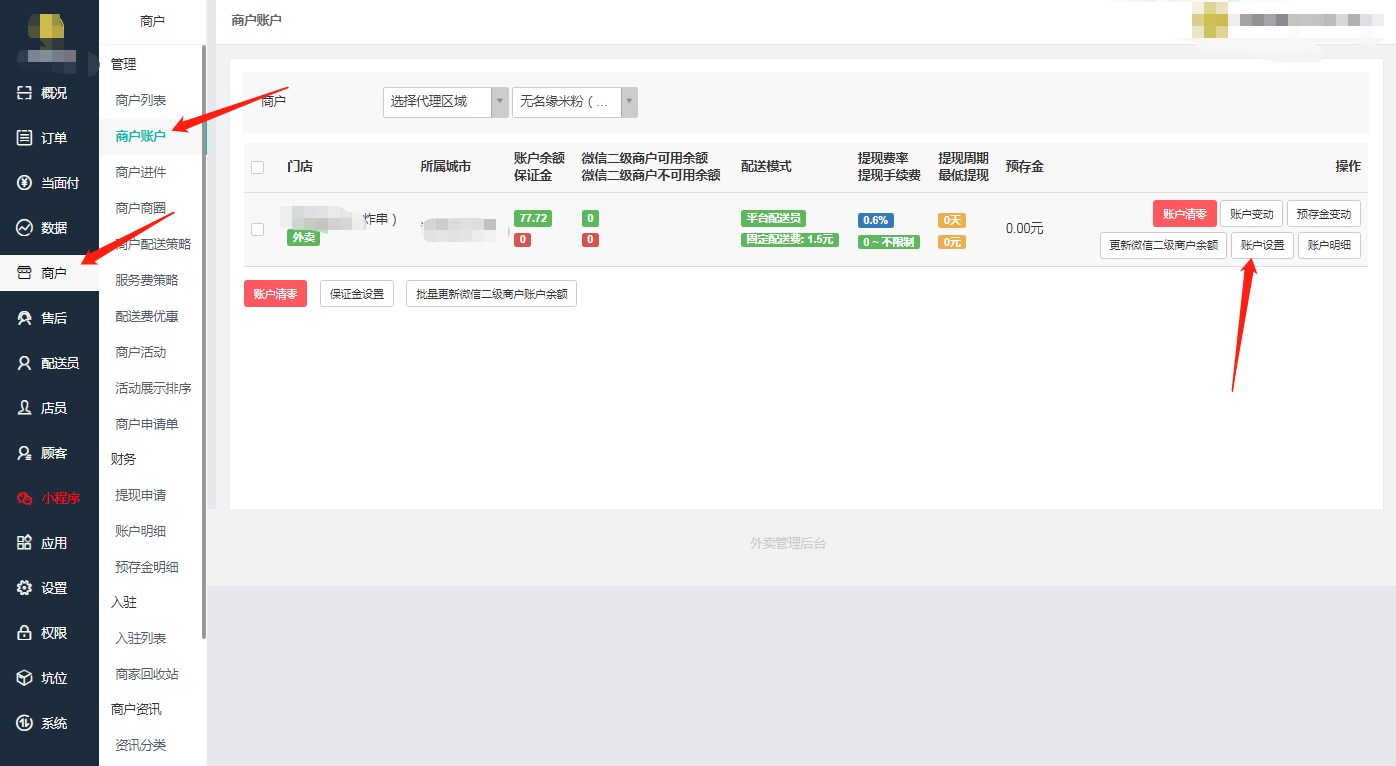Go to 商户进件 submenu item
Image resolution: width=1396 pixels, height=766 pixels.
141,172
